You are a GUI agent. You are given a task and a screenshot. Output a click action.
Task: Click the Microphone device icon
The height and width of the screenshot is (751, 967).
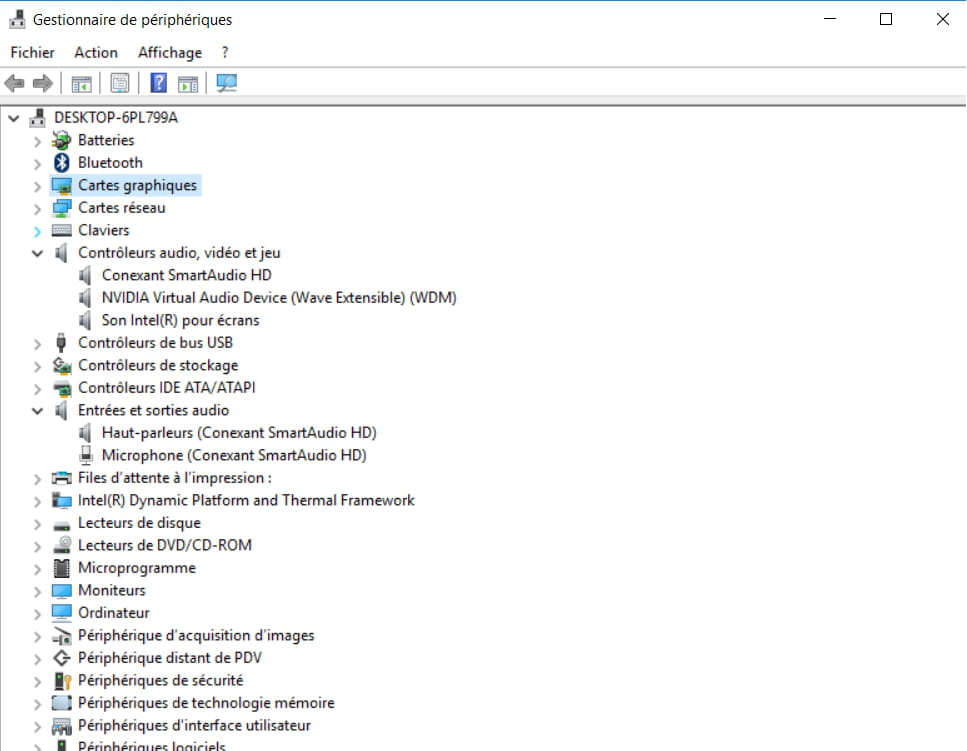coord(86,455)
